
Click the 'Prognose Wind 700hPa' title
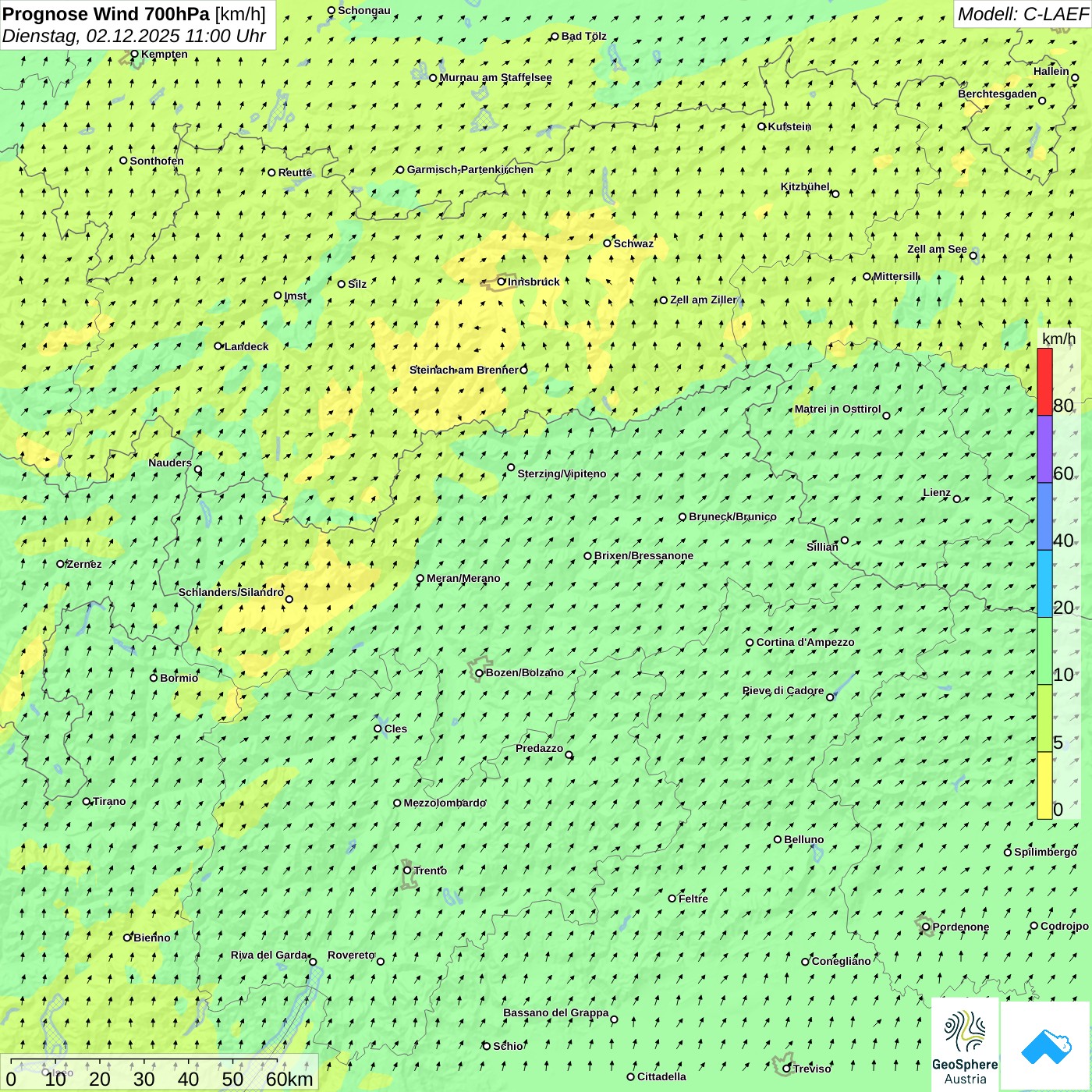tap(106, 13)
